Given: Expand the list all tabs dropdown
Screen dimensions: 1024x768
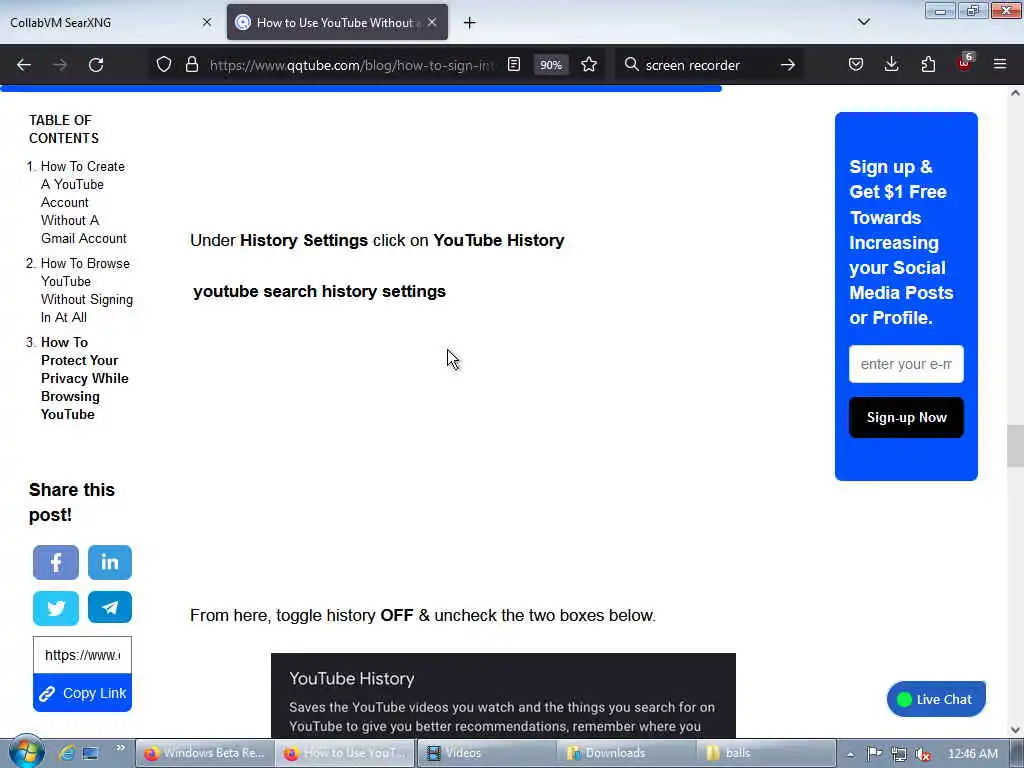Looking at the screenshot, I should (864, 22).
